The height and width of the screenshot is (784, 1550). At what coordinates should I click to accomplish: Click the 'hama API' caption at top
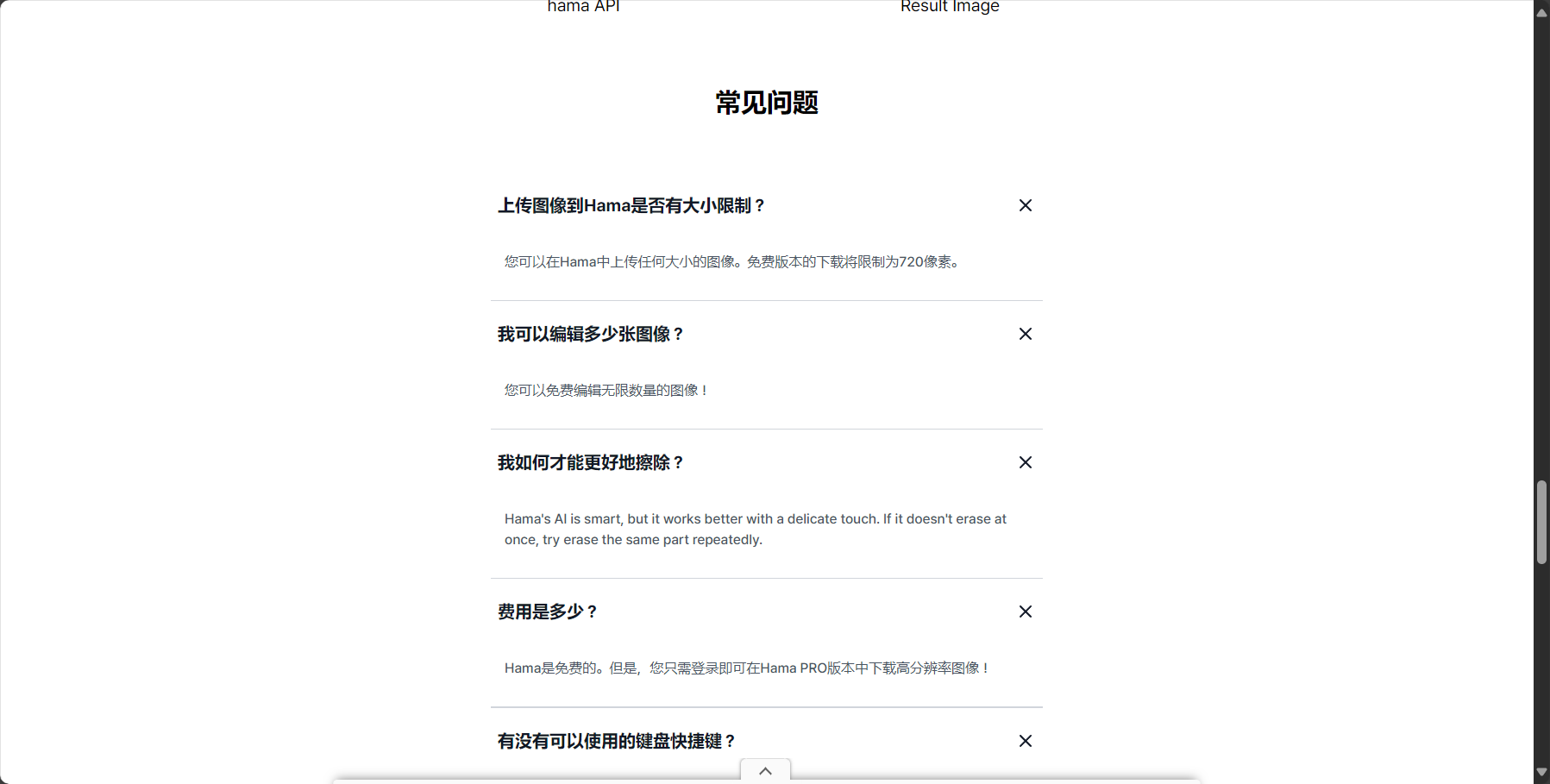pos(584,7)
